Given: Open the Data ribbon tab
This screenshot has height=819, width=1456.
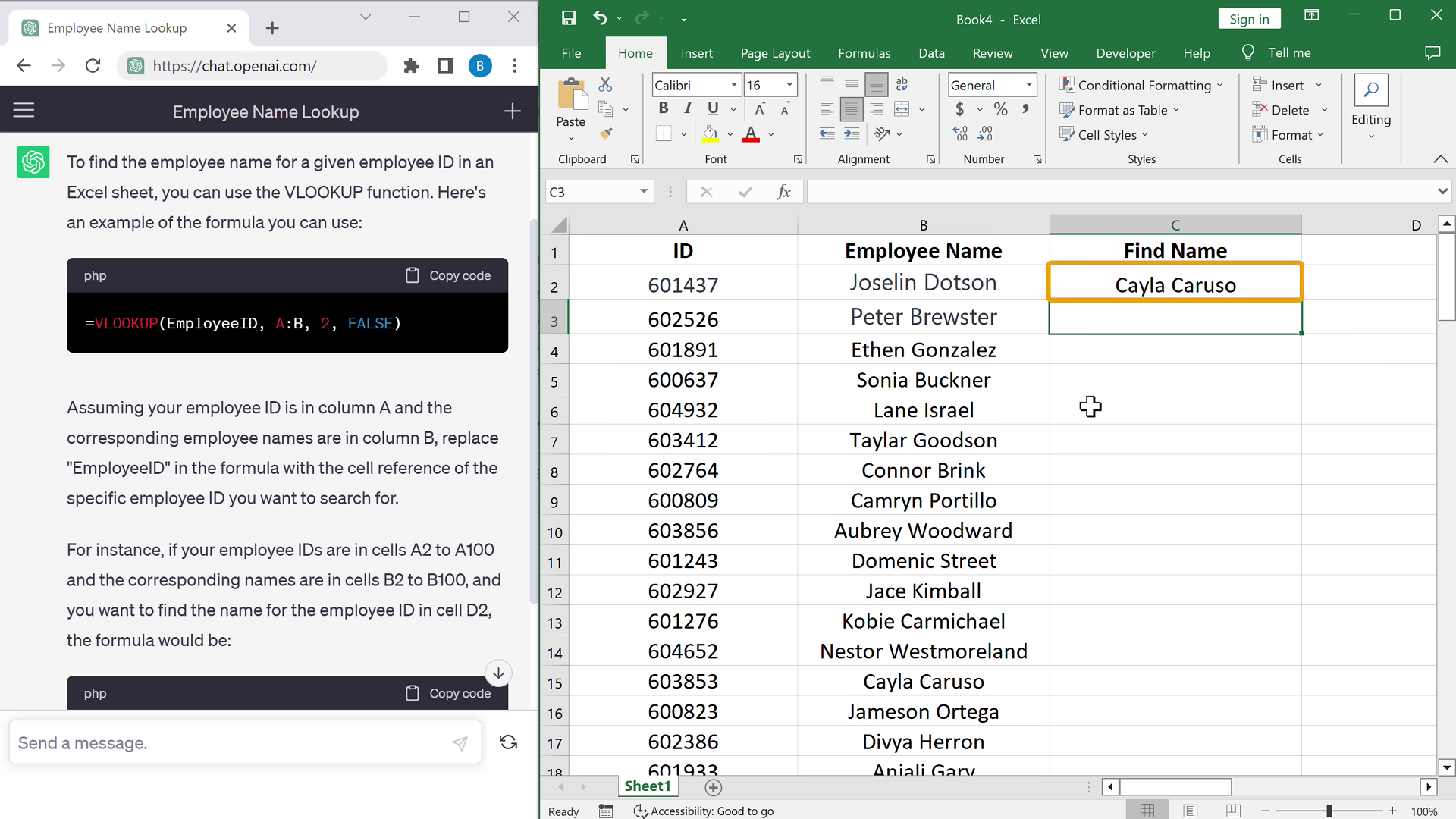Looking at the screenshot, I should (x=931, y=53).
